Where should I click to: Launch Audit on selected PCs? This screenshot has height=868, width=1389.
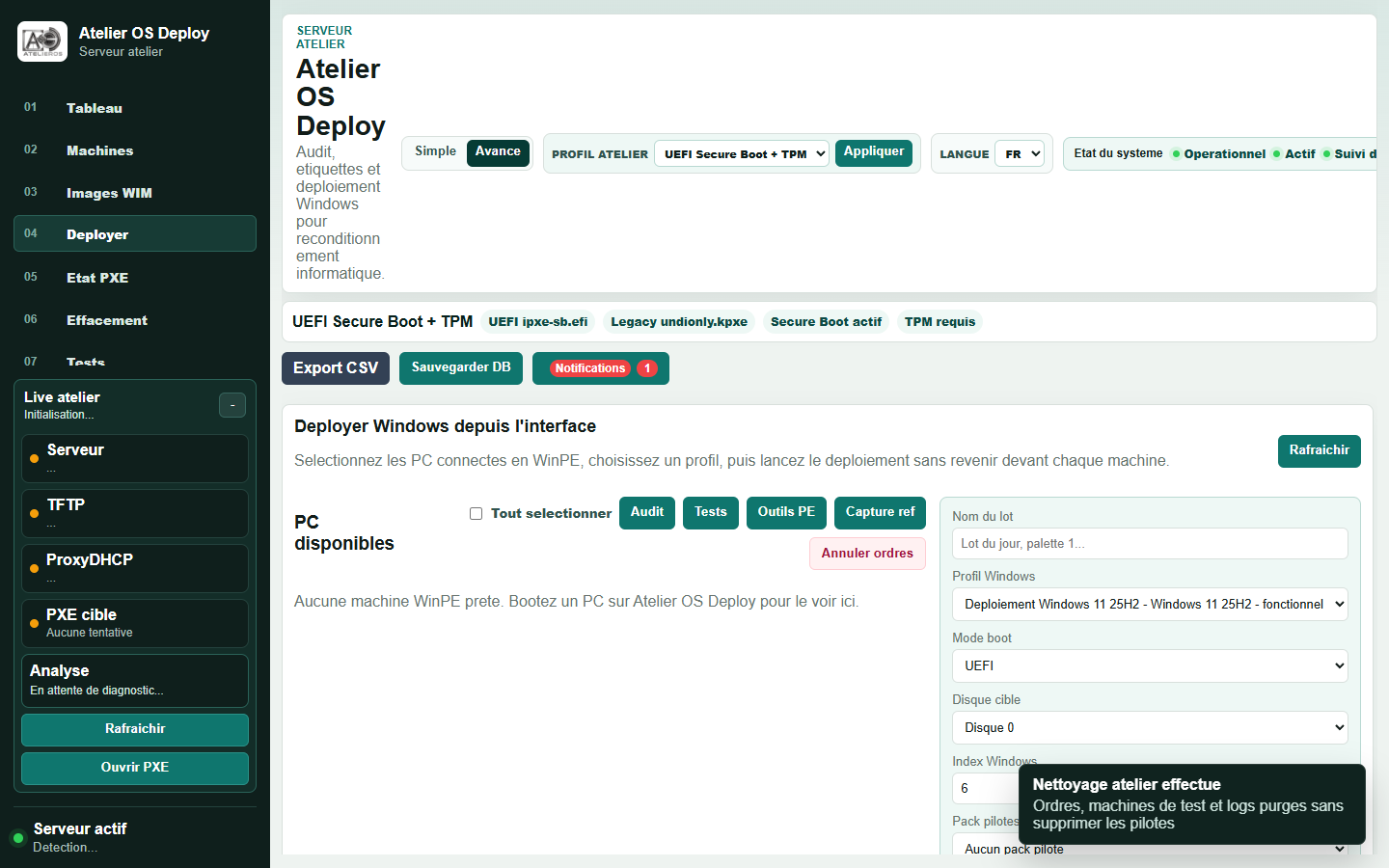(x=646, y=513)
